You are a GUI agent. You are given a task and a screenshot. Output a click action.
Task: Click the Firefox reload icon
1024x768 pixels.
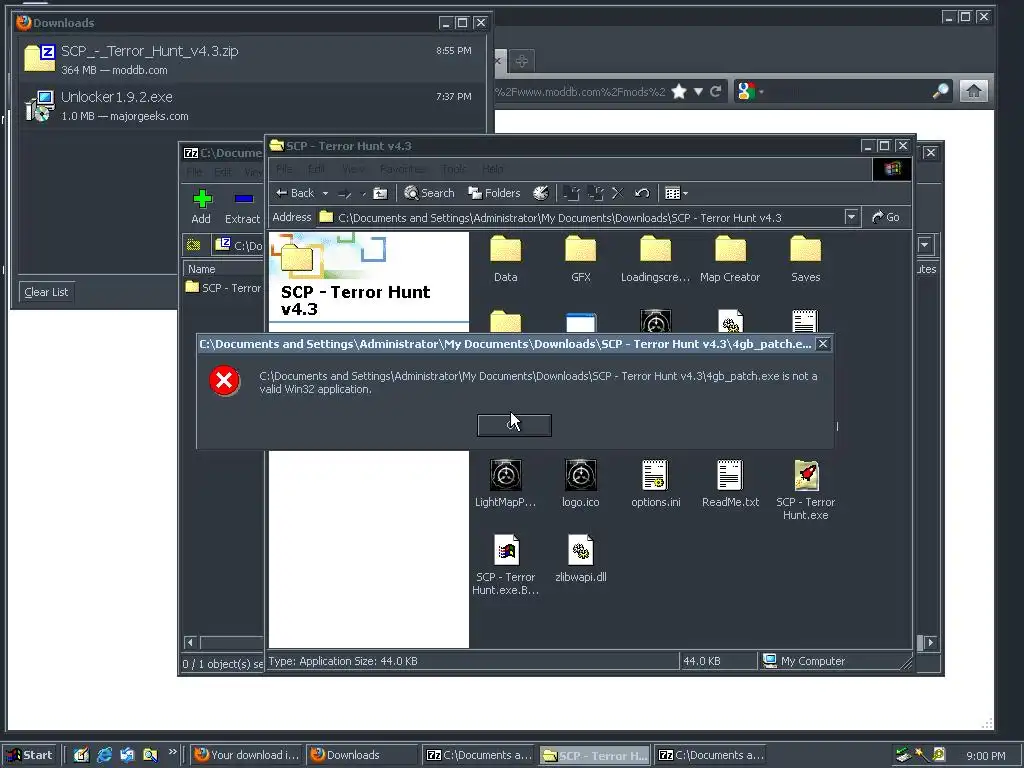pos(716,91)
